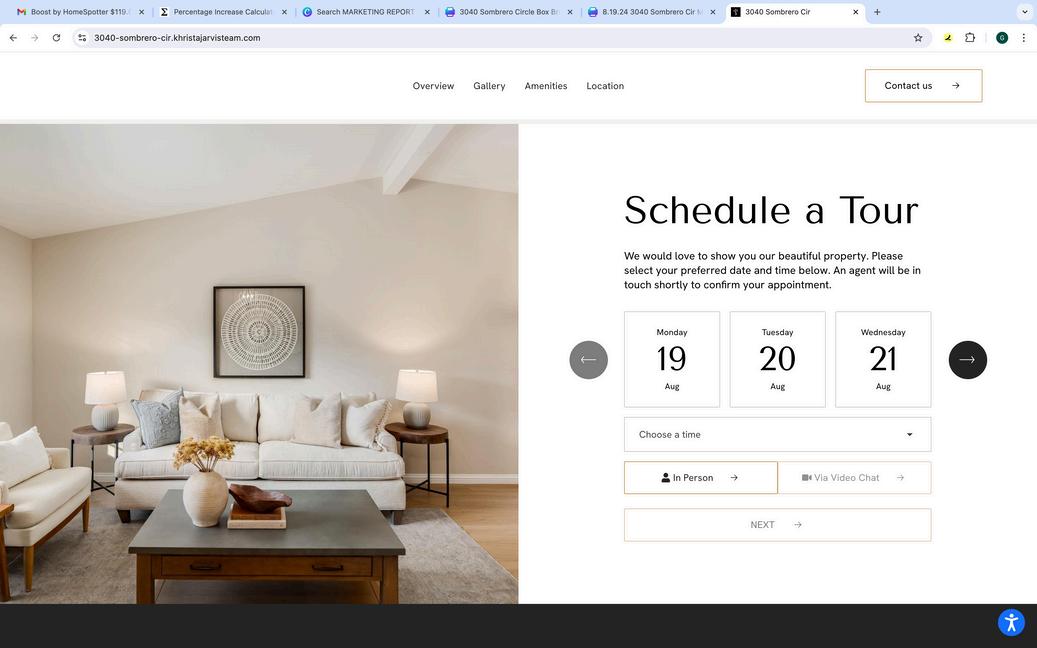Reload the page
The height and width of the screenshot is (648, 1037).
pyautogui.click(x=56, y=38)
